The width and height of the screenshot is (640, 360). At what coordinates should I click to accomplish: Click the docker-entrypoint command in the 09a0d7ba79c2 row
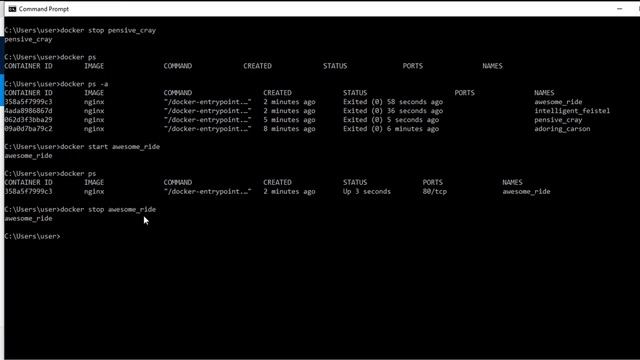207,129
